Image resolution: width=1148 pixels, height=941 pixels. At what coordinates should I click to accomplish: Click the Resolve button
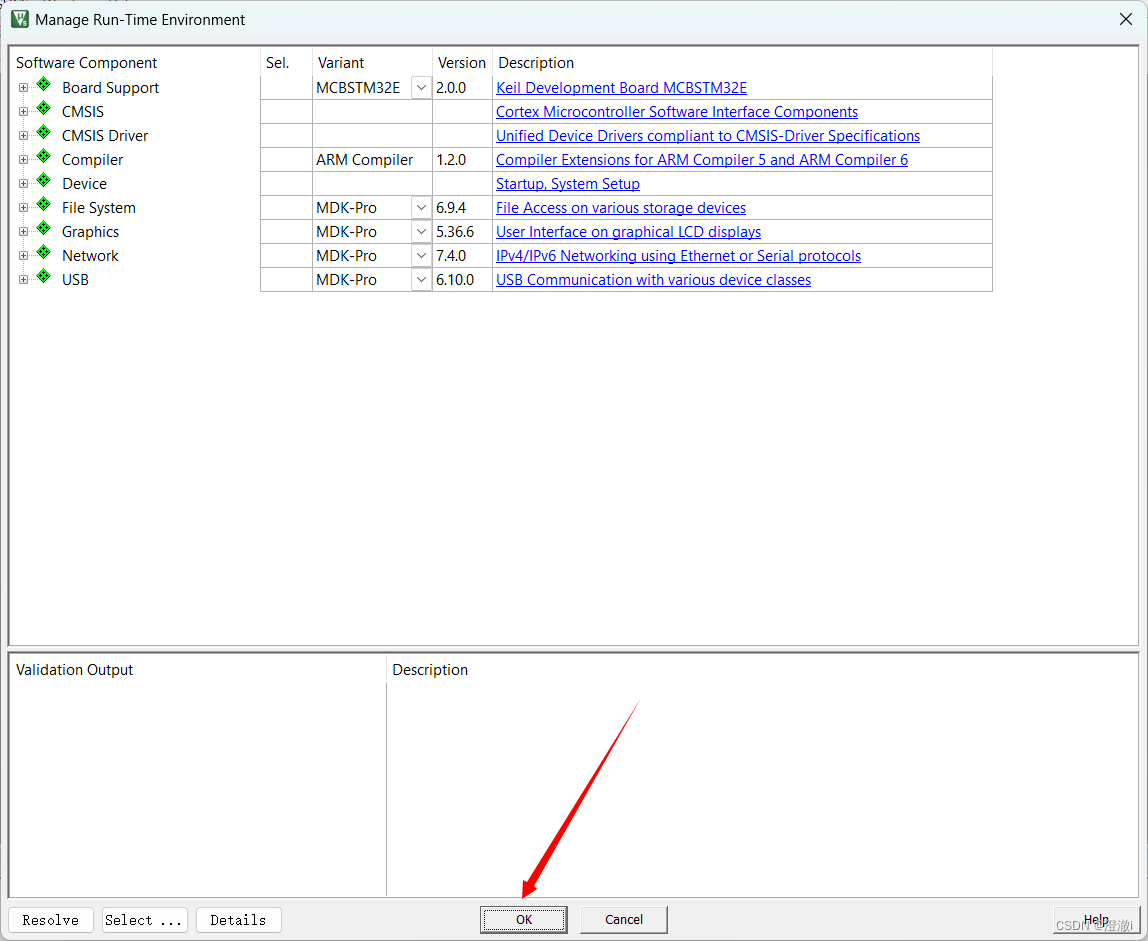pos(51,920)
